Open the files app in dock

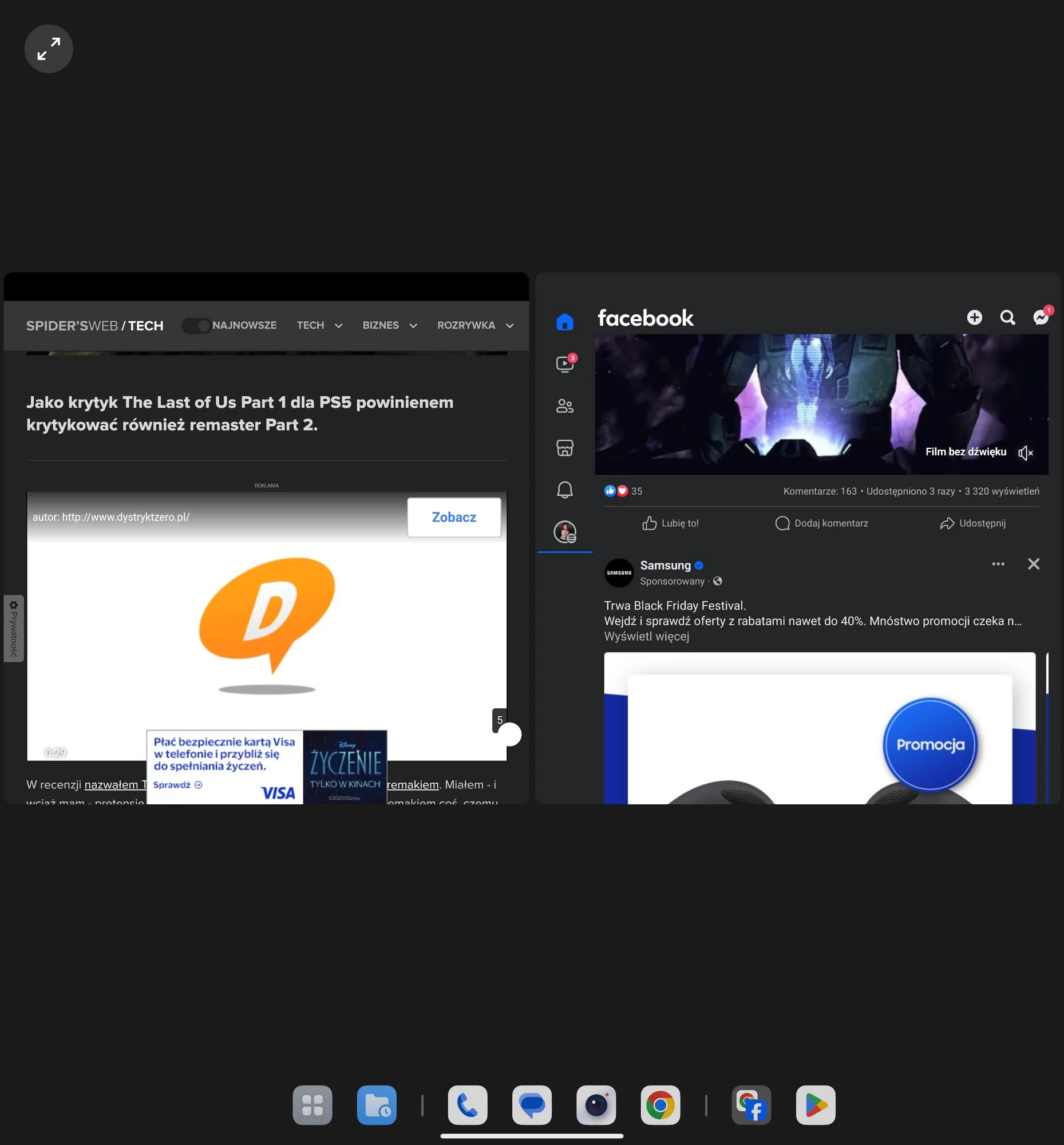click(377, 1105)
